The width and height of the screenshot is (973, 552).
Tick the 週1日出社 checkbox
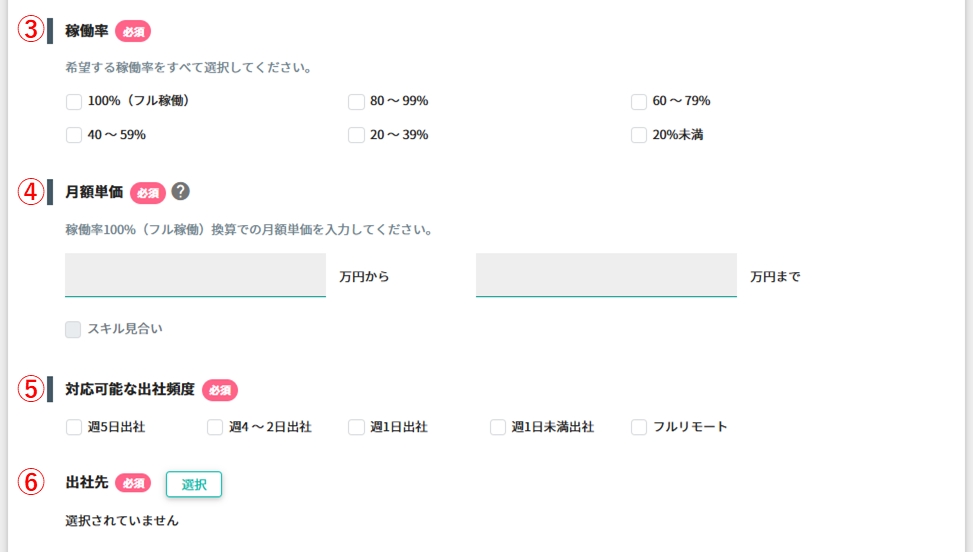click(x=356, y=427)
